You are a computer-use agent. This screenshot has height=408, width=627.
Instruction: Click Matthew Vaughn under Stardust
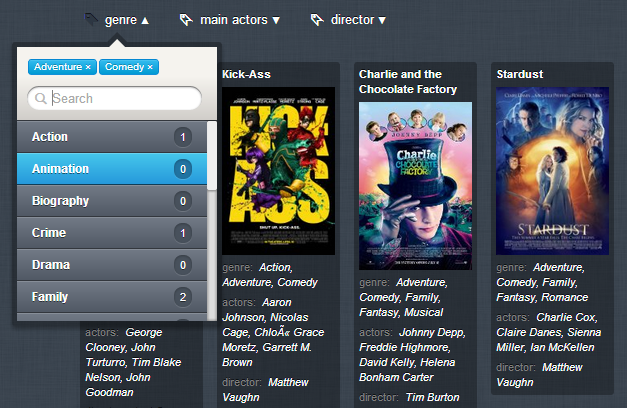(539, 375)
